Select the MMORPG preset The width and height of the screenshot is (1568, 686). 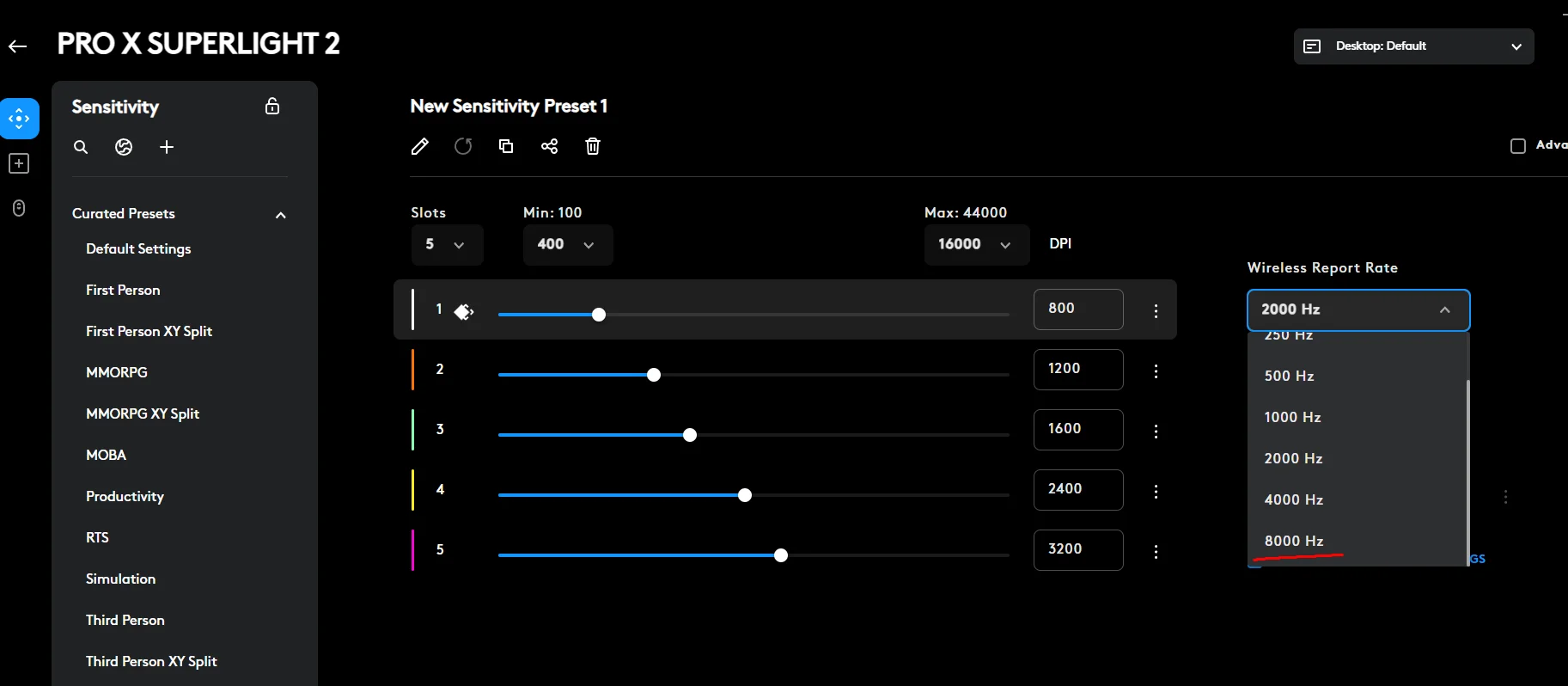click(x=117, y=373)
